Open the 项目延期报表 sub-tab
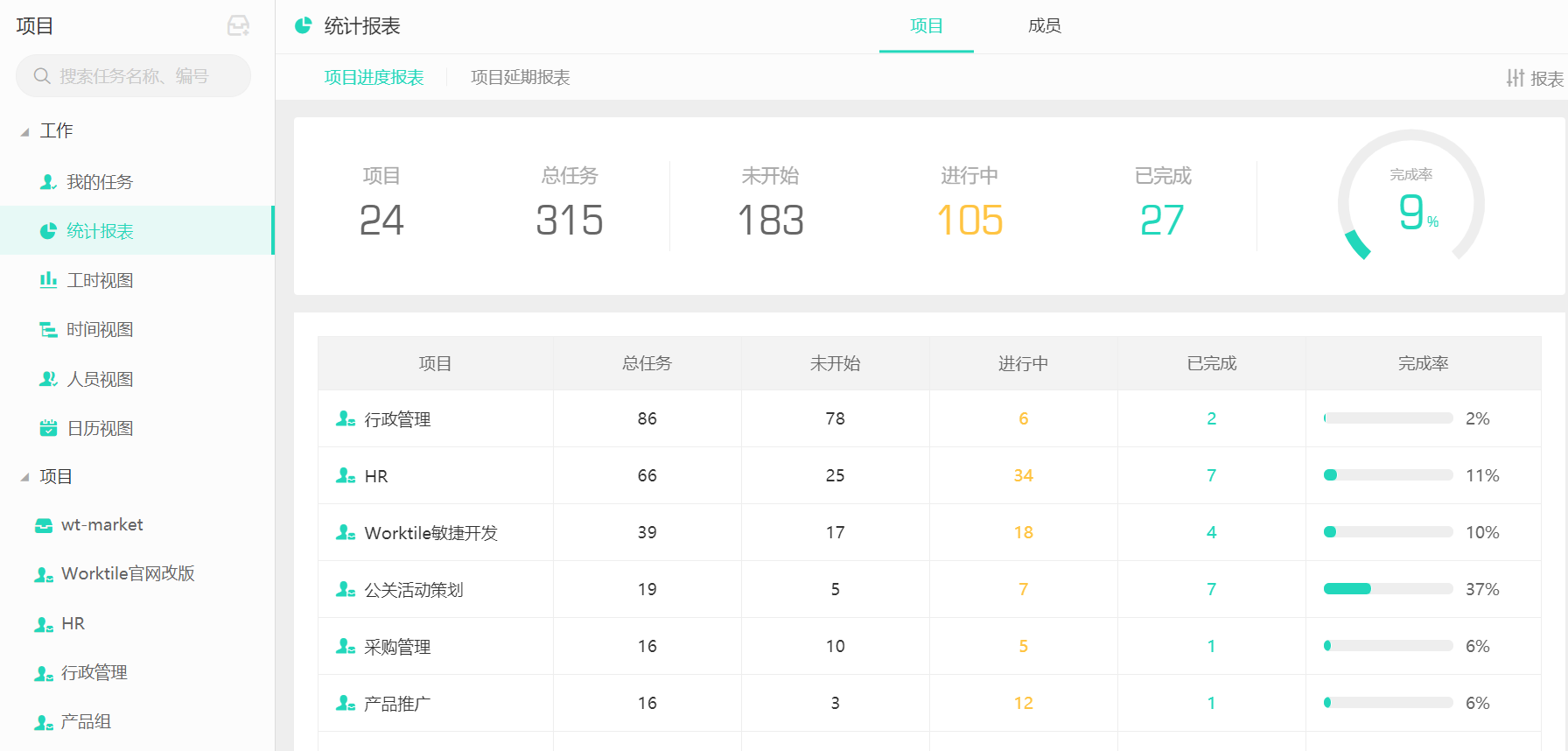 (x=521, y=77)
